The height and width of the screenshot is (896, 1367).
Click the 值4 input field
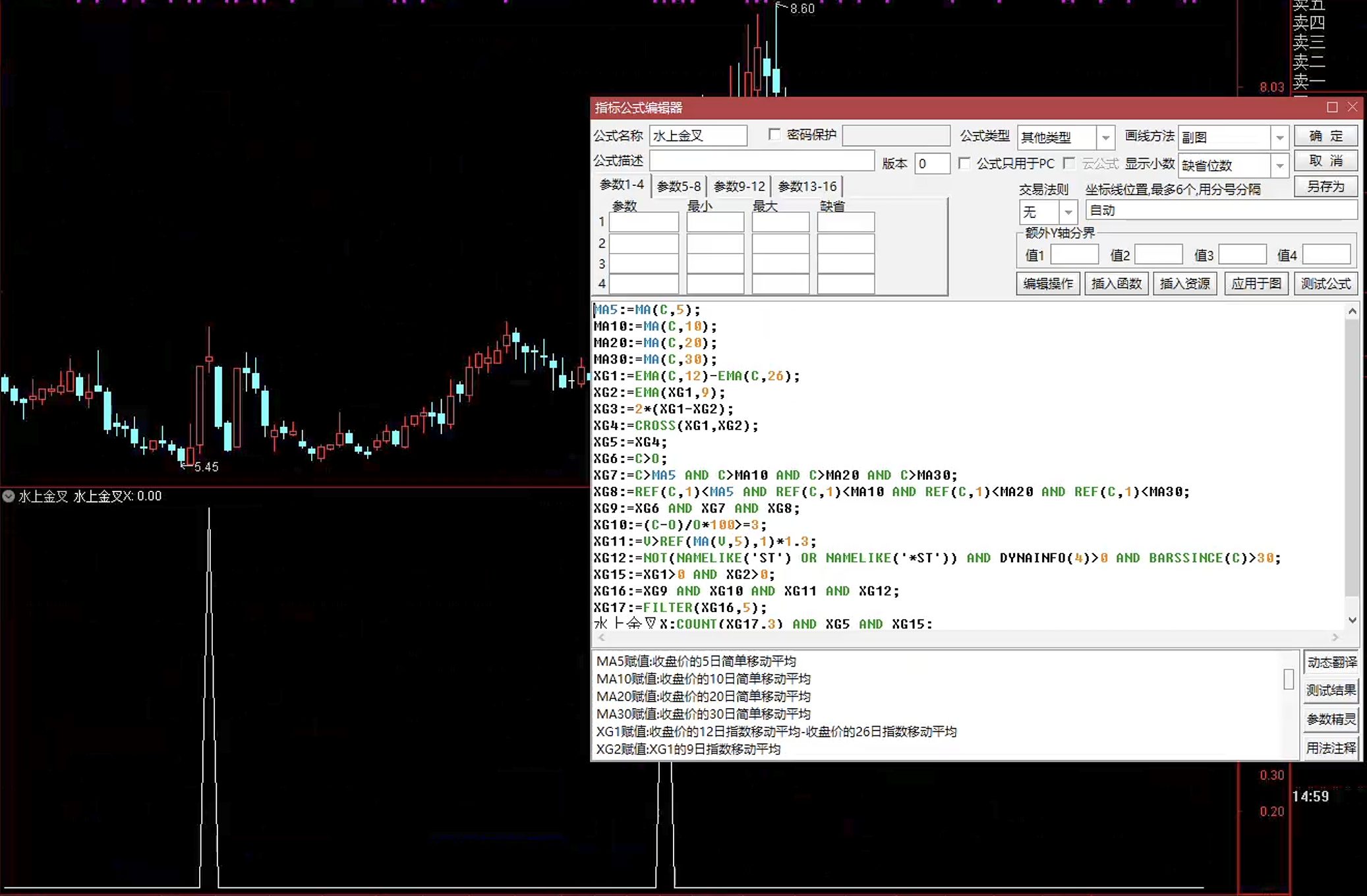(1327, 255)
